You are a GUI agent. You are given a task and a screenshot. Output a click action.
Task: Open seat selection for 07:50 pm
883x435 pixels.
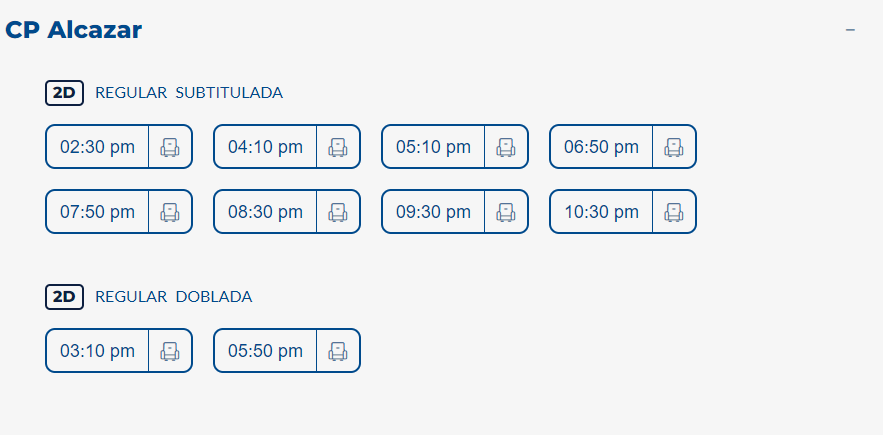[170, 212]
